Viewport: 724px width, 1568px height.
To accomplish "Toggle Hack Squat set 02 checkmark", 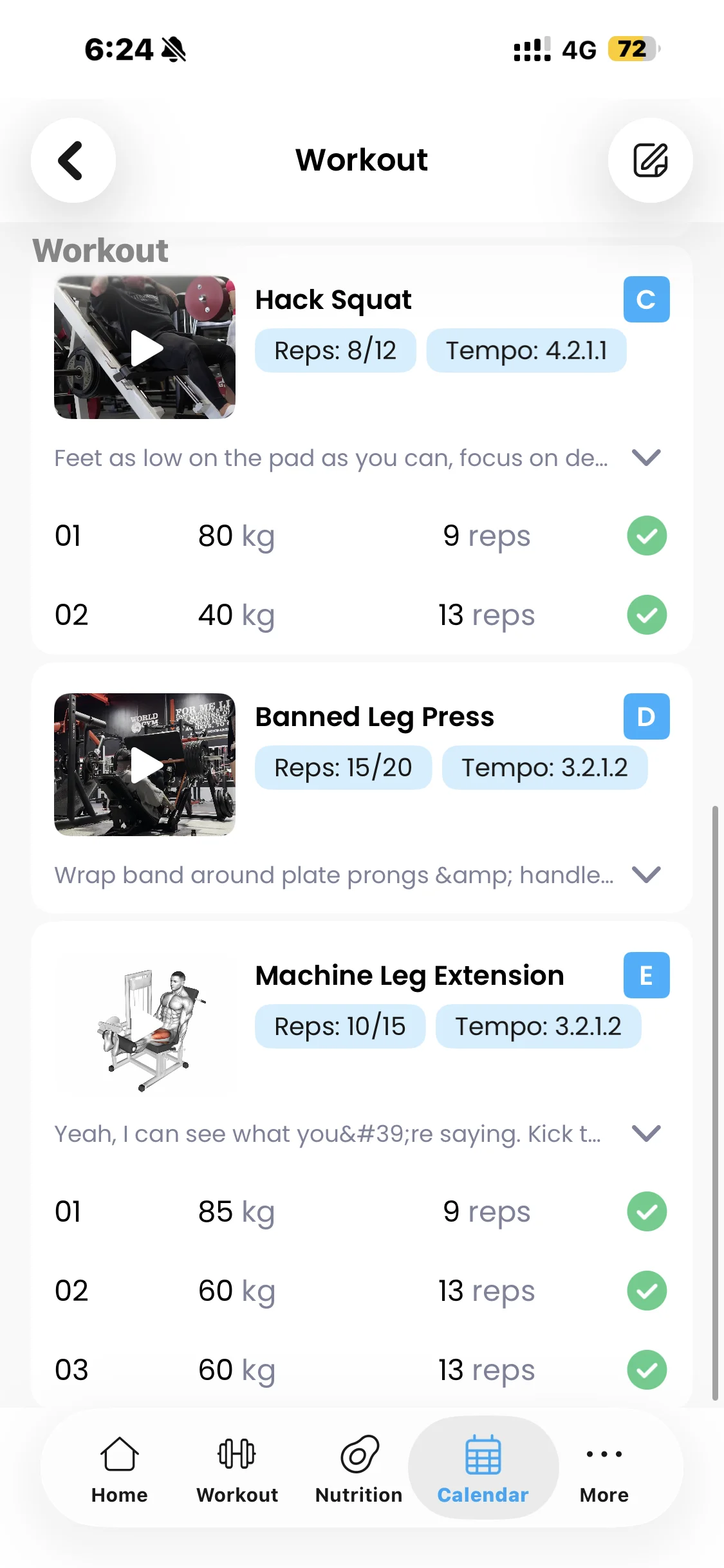I will 647,615.
